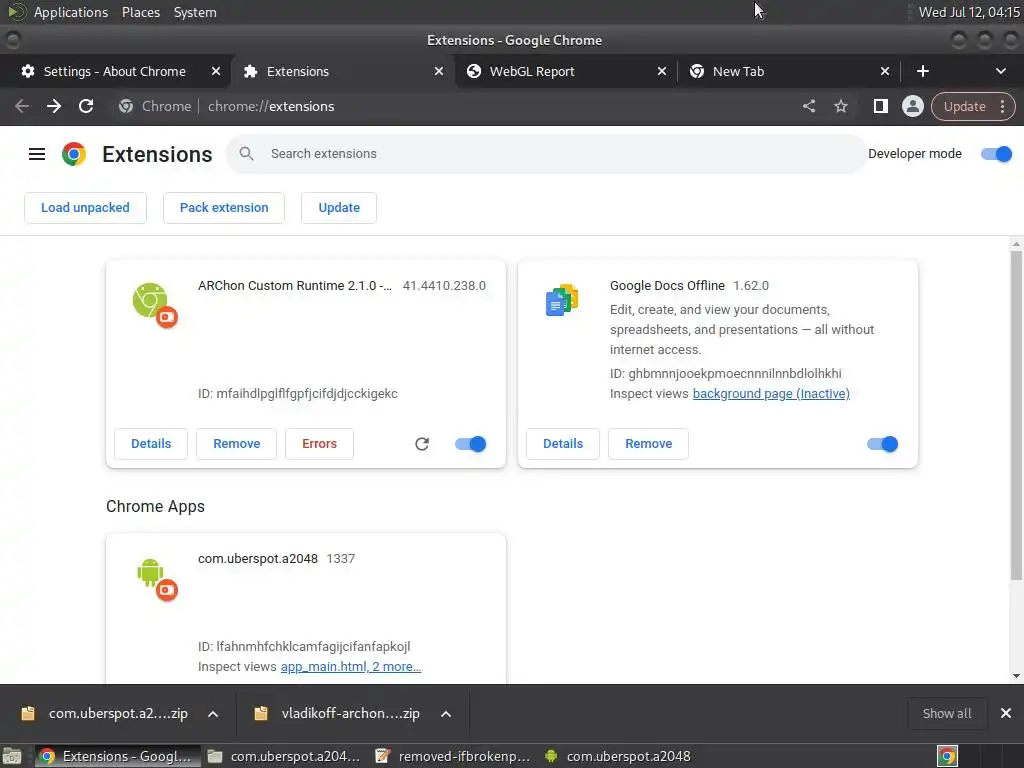Open the vladikoff-archon....zip download
This screenshot has height=768, width=1024.
[338, 713]
